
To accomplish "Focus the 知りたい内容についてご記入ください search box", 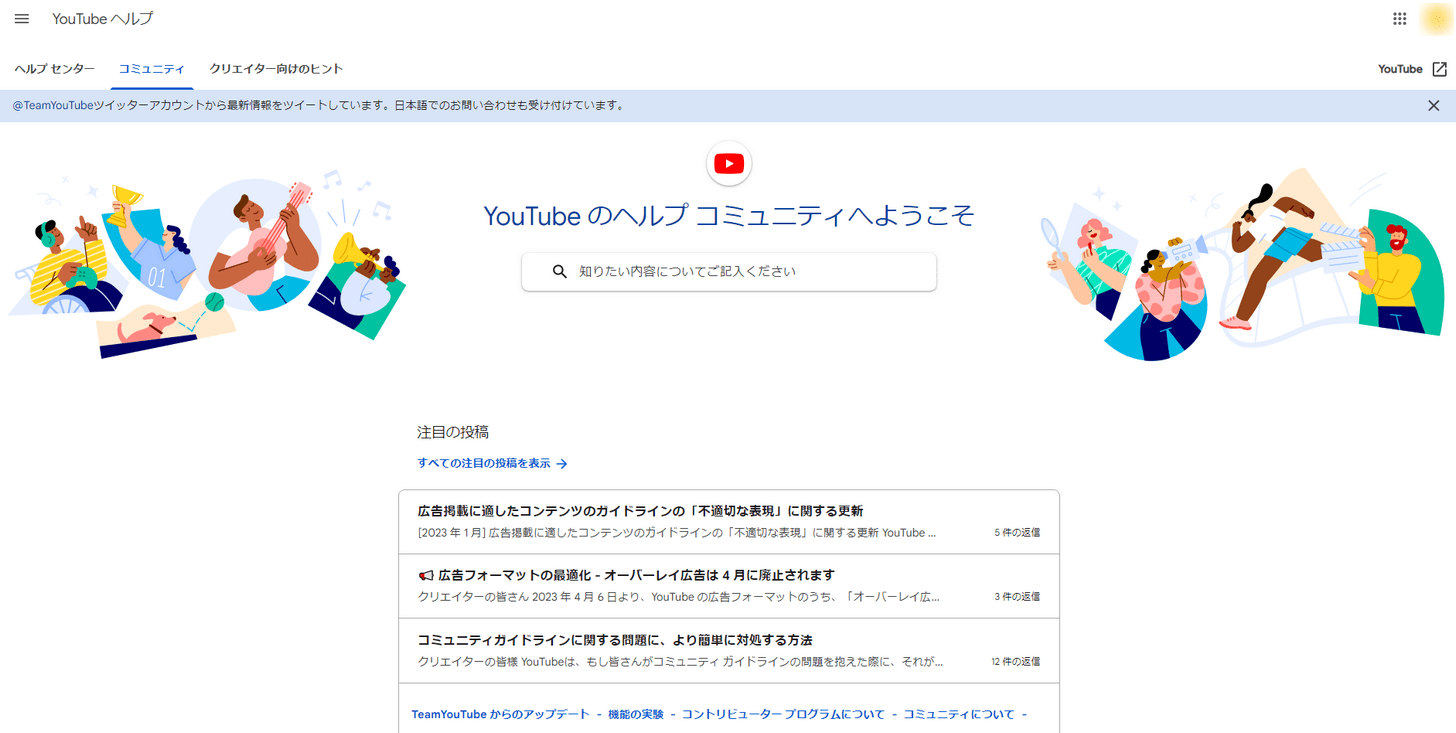I will click(729, 271).
